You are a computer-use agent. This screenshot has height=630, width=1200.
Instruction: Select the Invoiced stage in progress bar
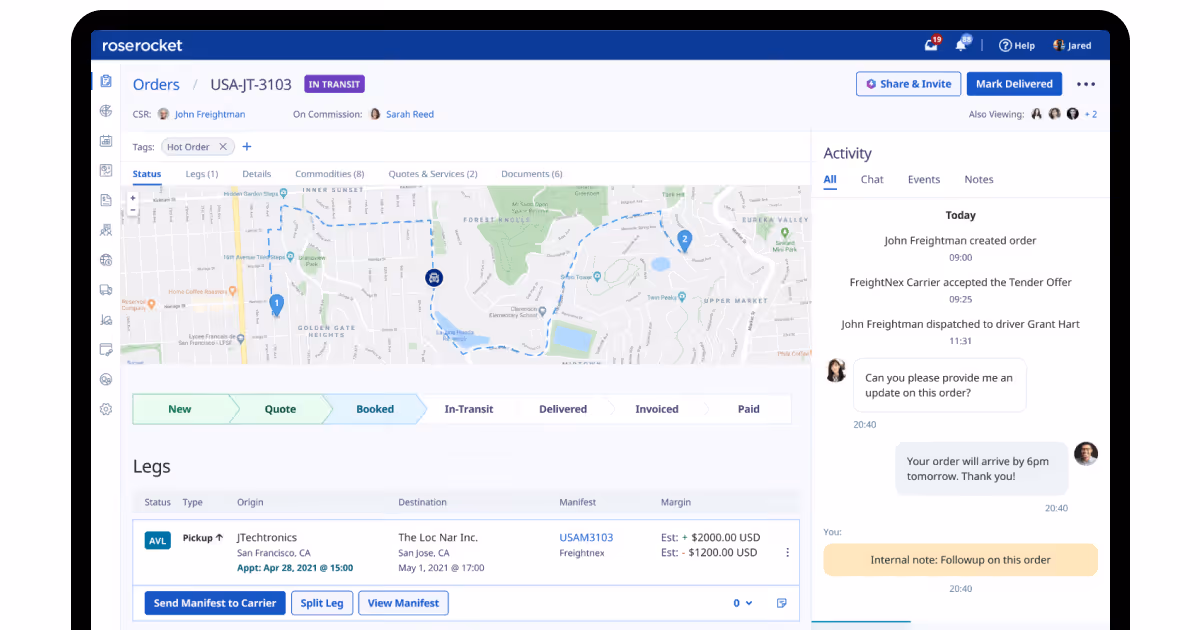[657, 409]
